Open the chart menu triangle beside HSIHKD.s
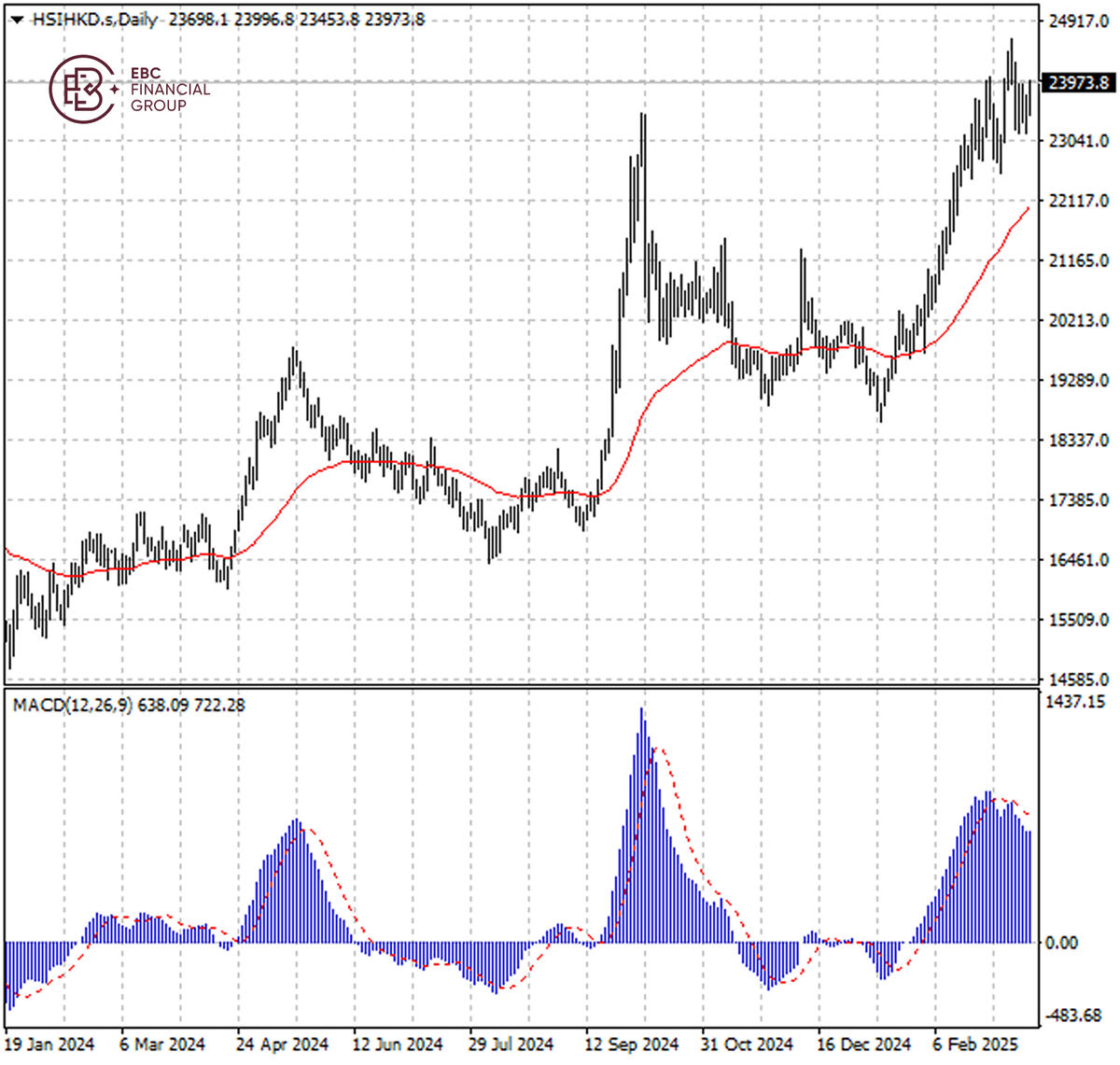The image size is (1120, 1065). [x=17, y=19]
